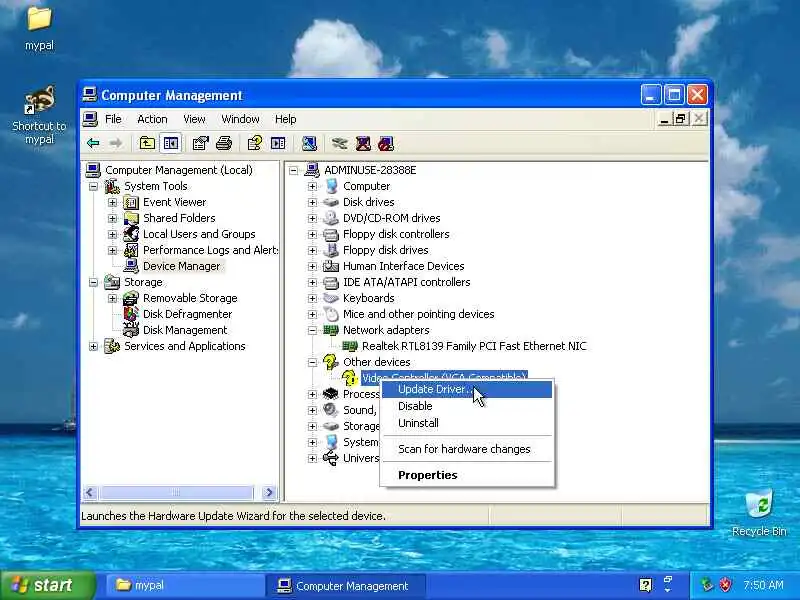
Task: Click the DVD/CD-ROM drives icon
Action: pyautogui.click(x=331, y=218)
